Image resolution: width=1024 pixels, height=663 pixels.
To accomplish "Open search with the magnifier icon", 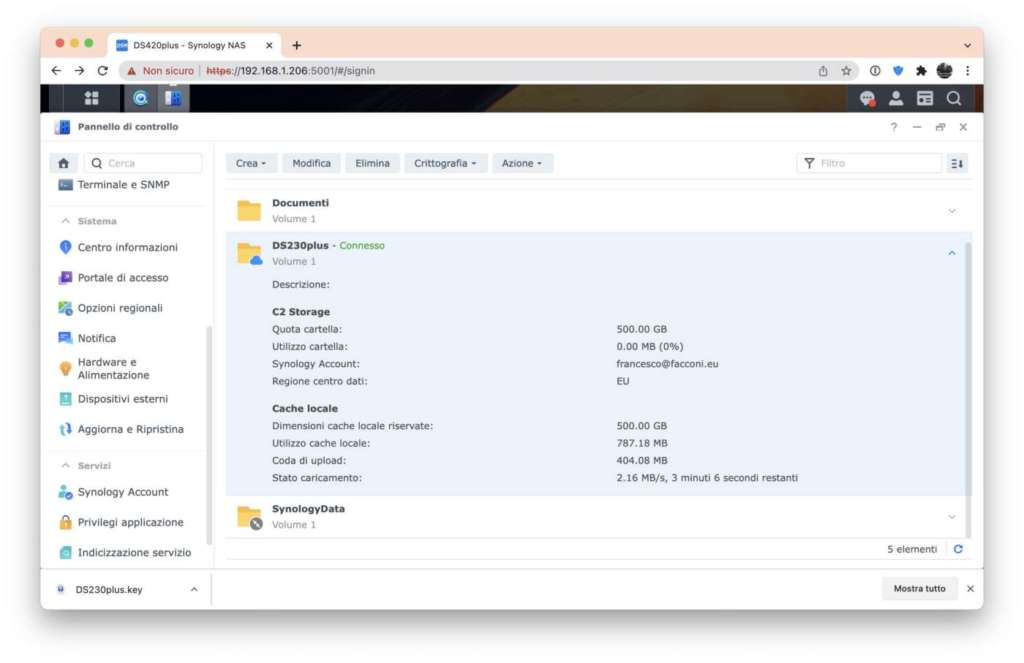I will click(952, 98).
